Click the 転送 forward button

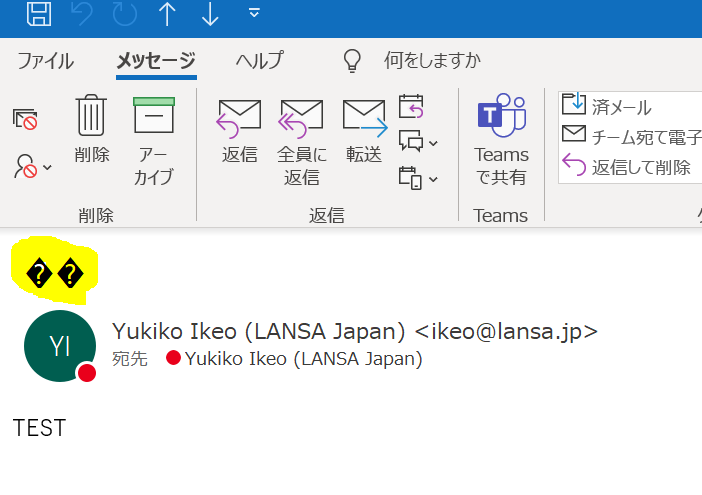point(364,131)
